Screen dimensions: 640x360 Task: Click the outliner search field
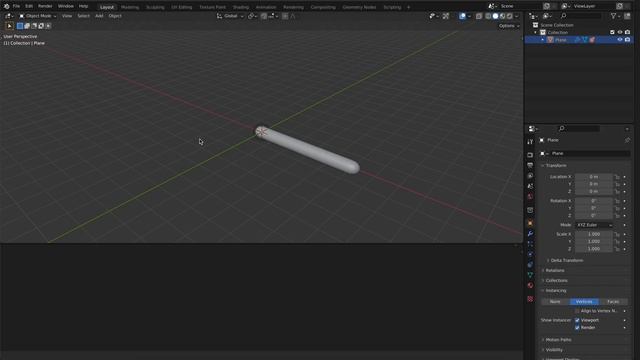(x=580, y=16)
